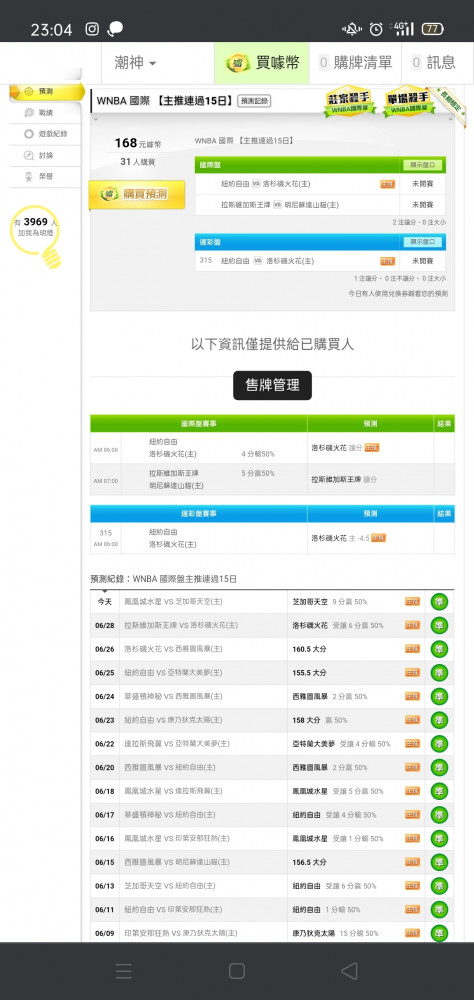Click the green 準 icon in the 06/22 row
474x1000 pixels.
tap(439, 744)
